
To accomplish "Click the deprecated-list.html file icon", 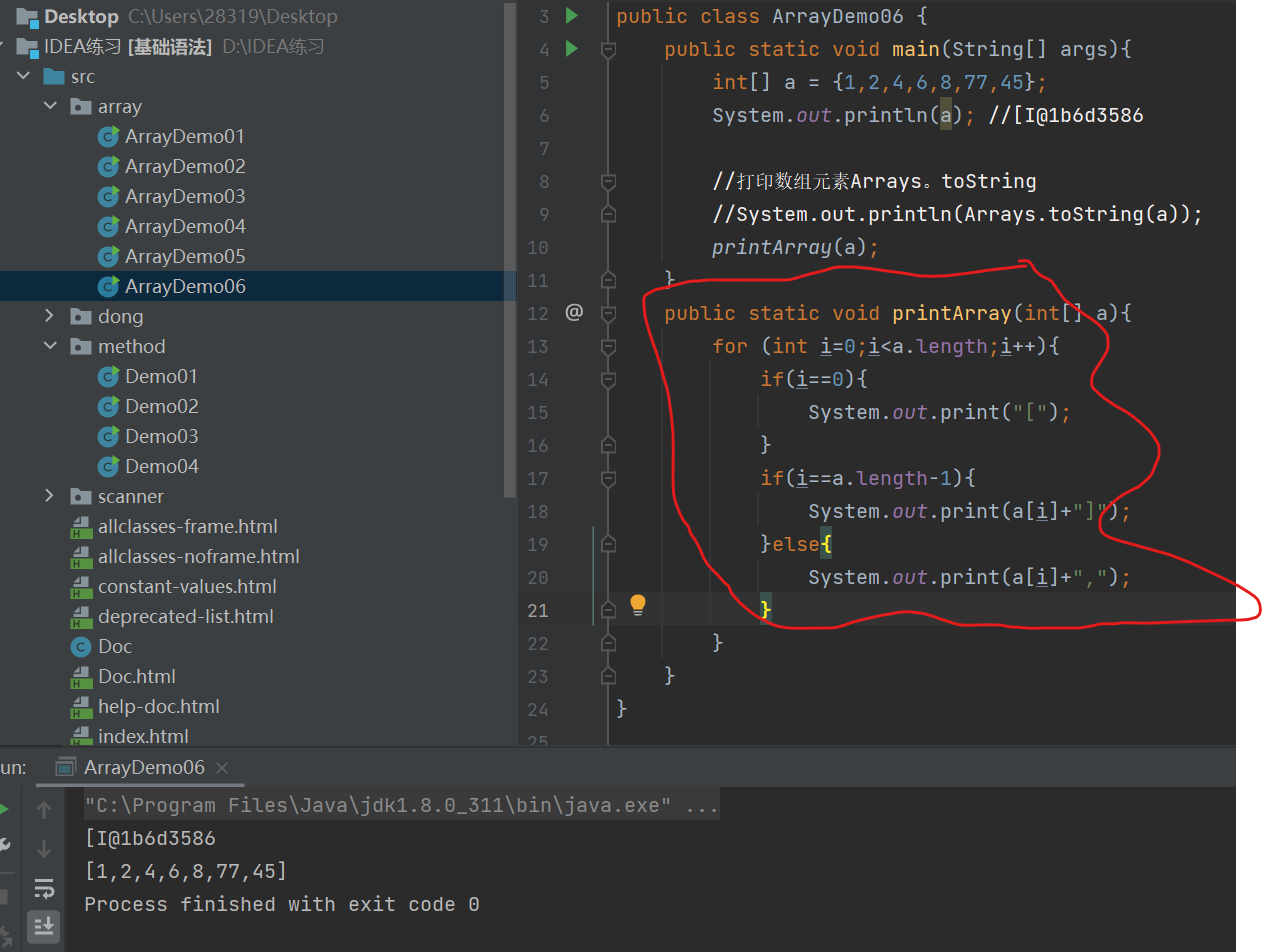I will (x=81, y=617).
